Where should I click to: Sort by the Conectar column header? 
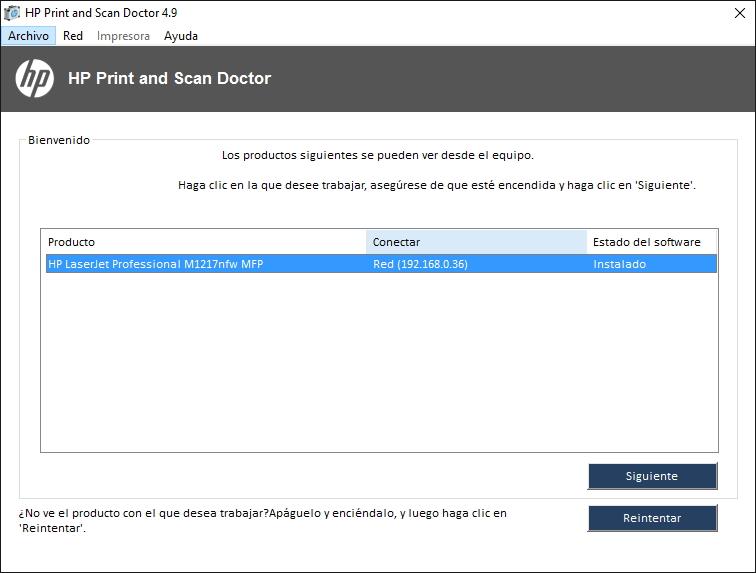point(476,242)
